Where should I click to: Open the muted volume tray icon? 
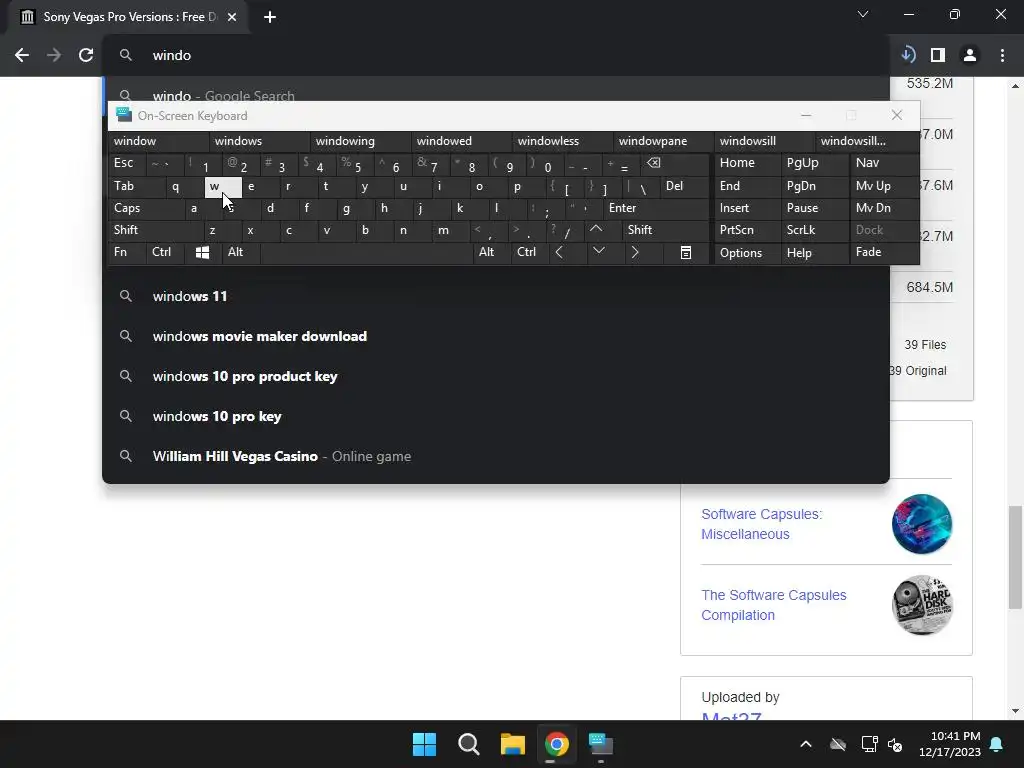(x=895, y=744)
